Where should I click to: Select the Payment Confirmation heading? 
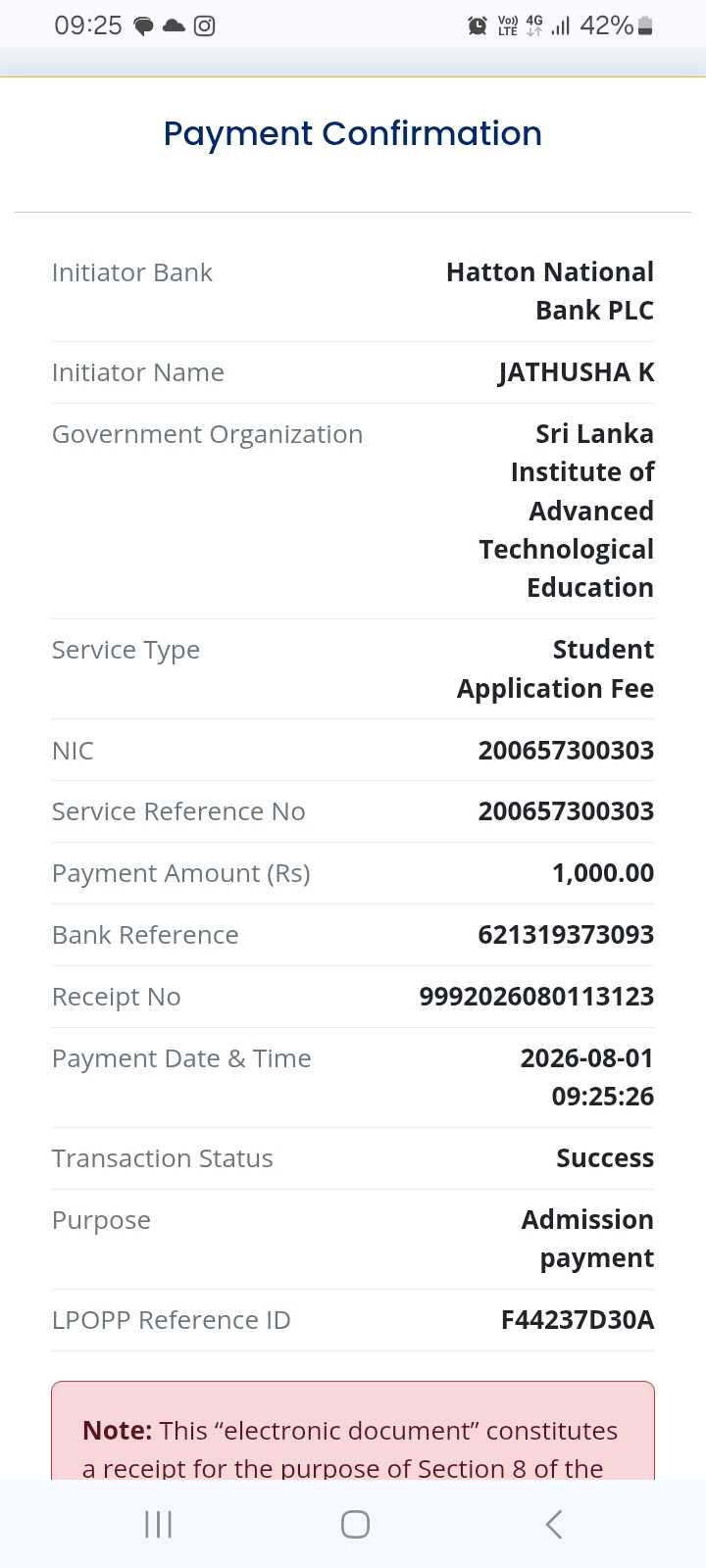tap(353, 133)
